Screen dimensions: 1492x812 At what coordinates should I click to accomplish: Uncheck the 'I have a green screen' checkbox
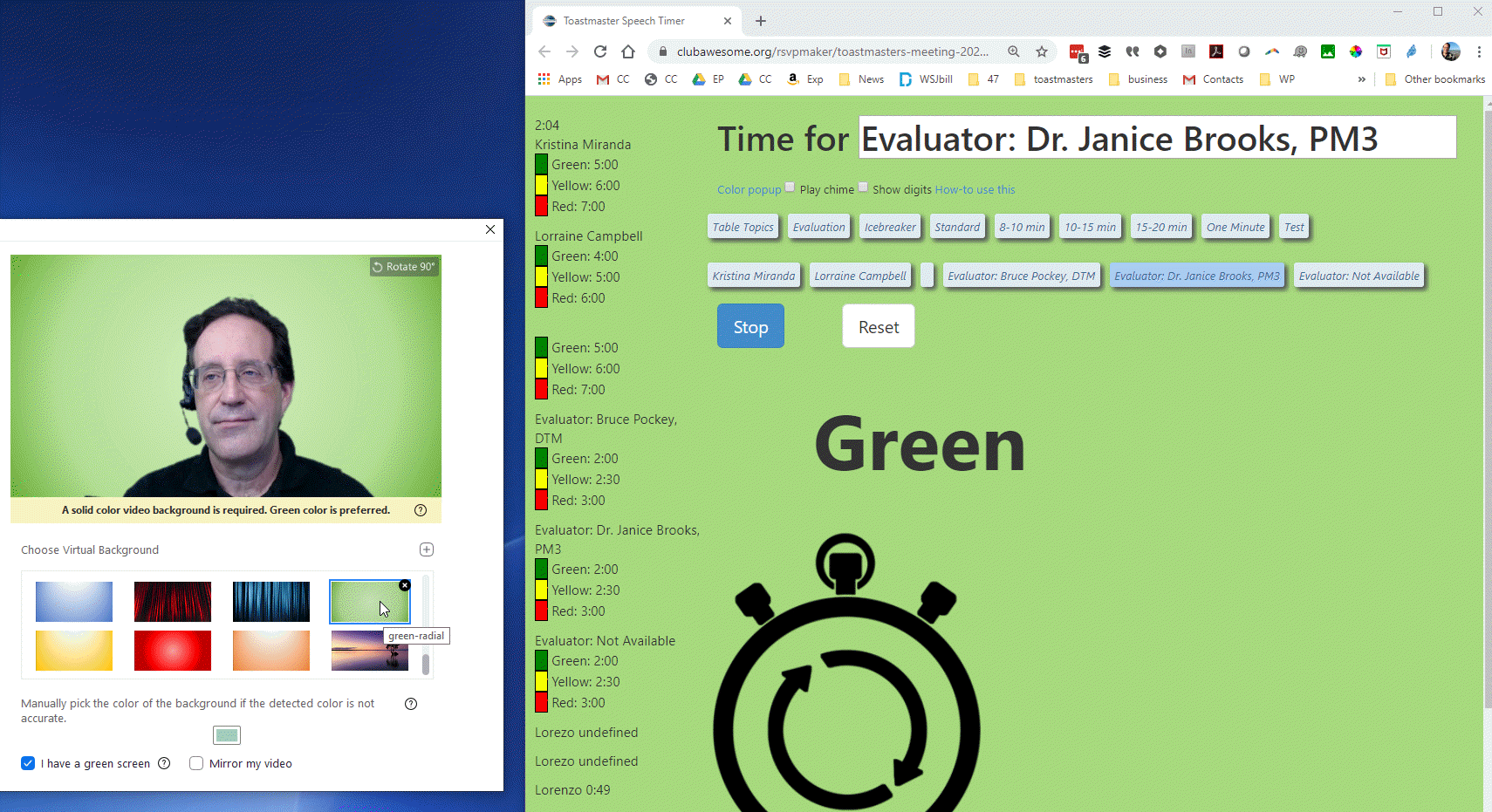coord(28,763)
